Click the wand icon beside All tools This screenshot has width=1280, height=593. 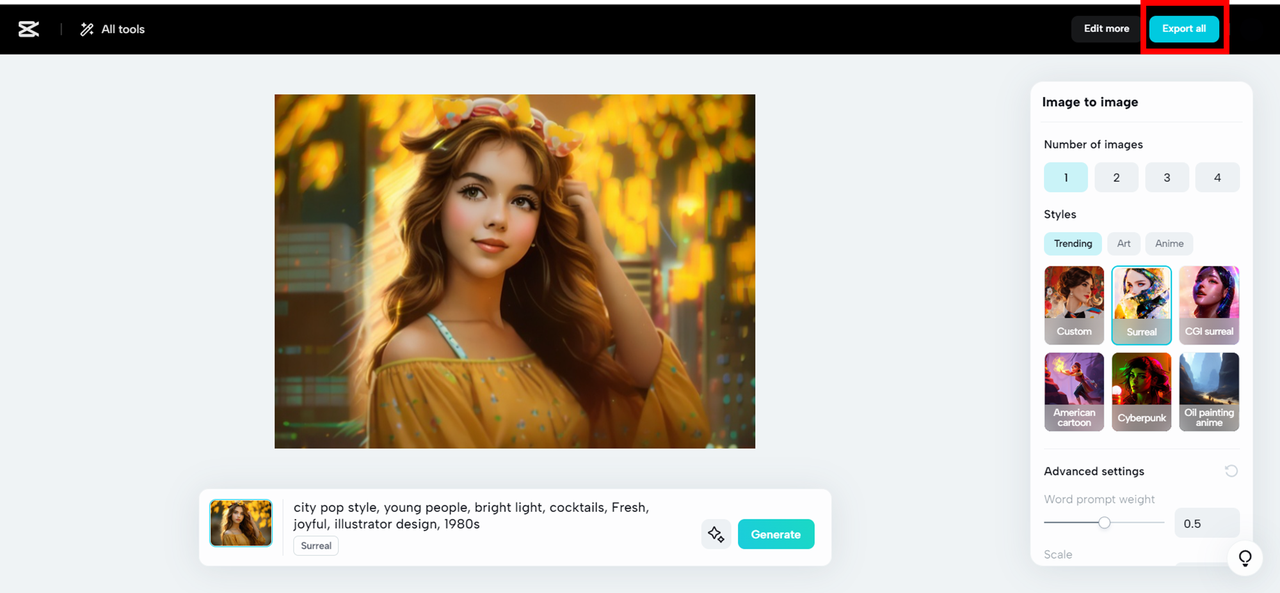[87, 29]
